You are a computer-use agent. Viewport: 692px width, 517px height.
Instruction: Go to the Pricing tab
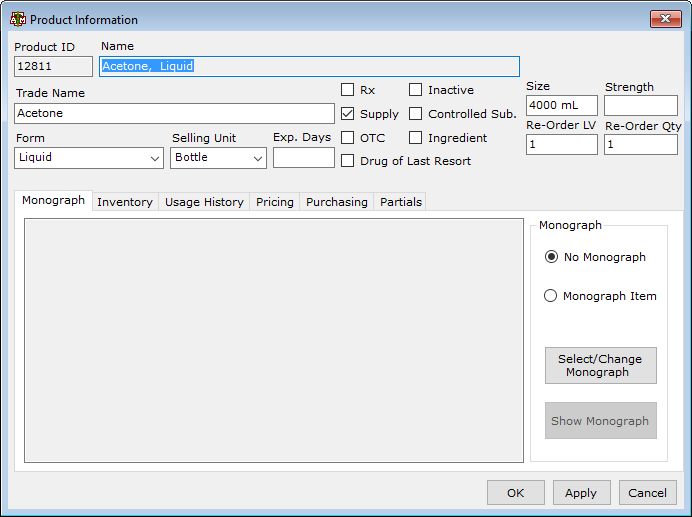tap(275, 202)
